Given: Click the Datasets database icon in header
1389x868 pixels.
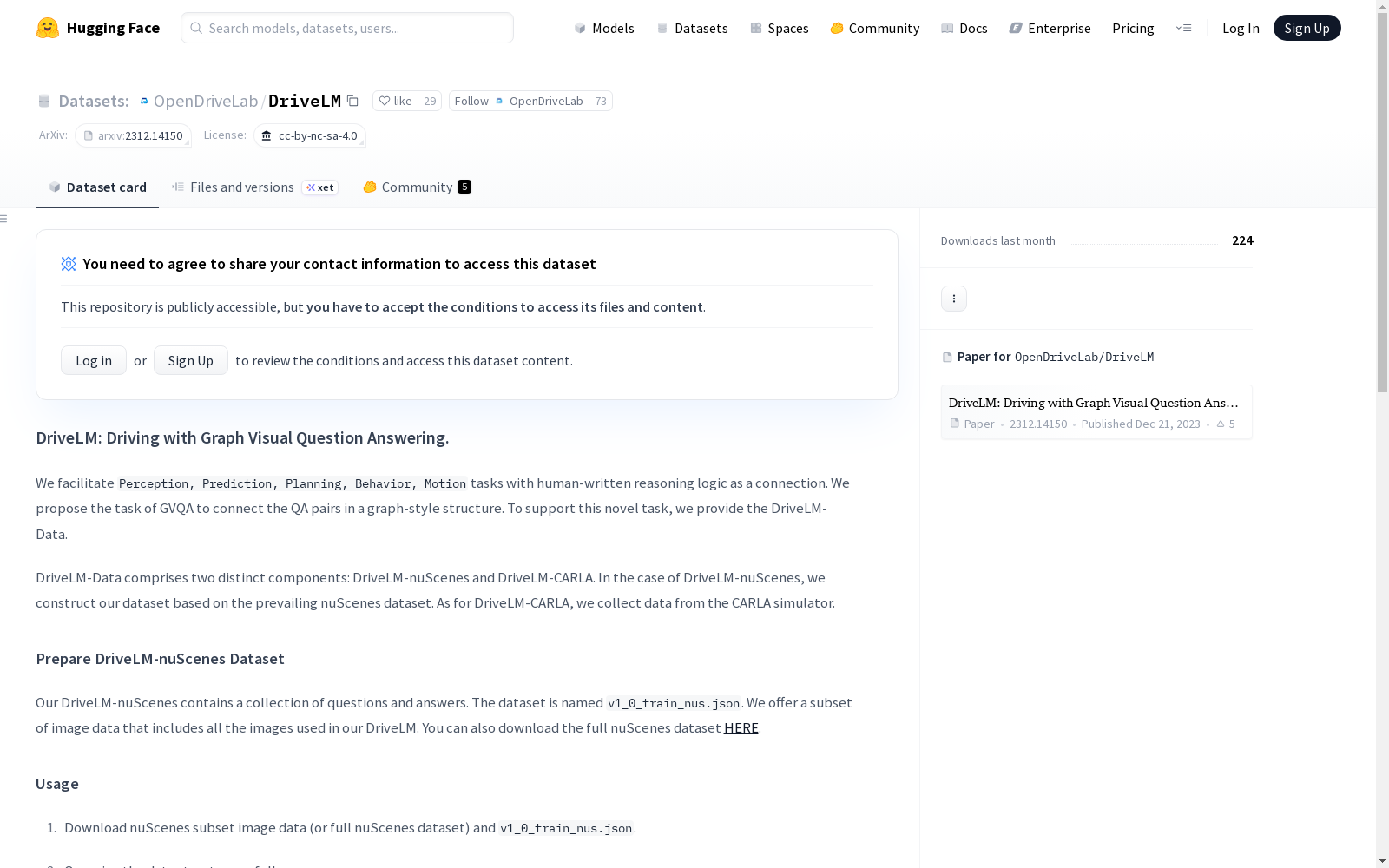Looking at the screenshot, I should (x=44, y=102).
